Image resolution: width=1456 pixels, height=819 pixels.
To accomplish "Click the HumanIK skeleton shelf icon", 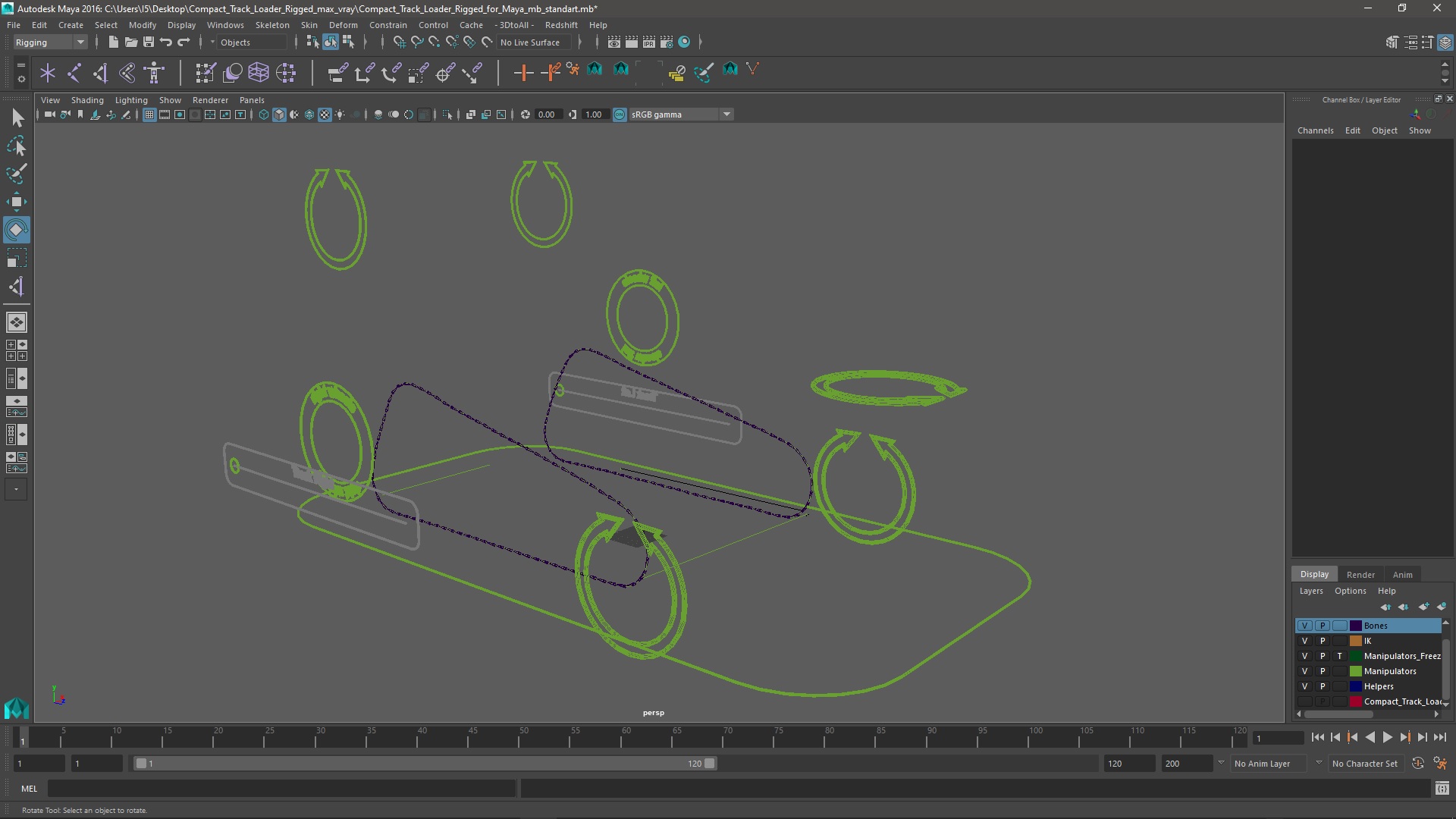I will pyautogui.click(x=155, y=73).
